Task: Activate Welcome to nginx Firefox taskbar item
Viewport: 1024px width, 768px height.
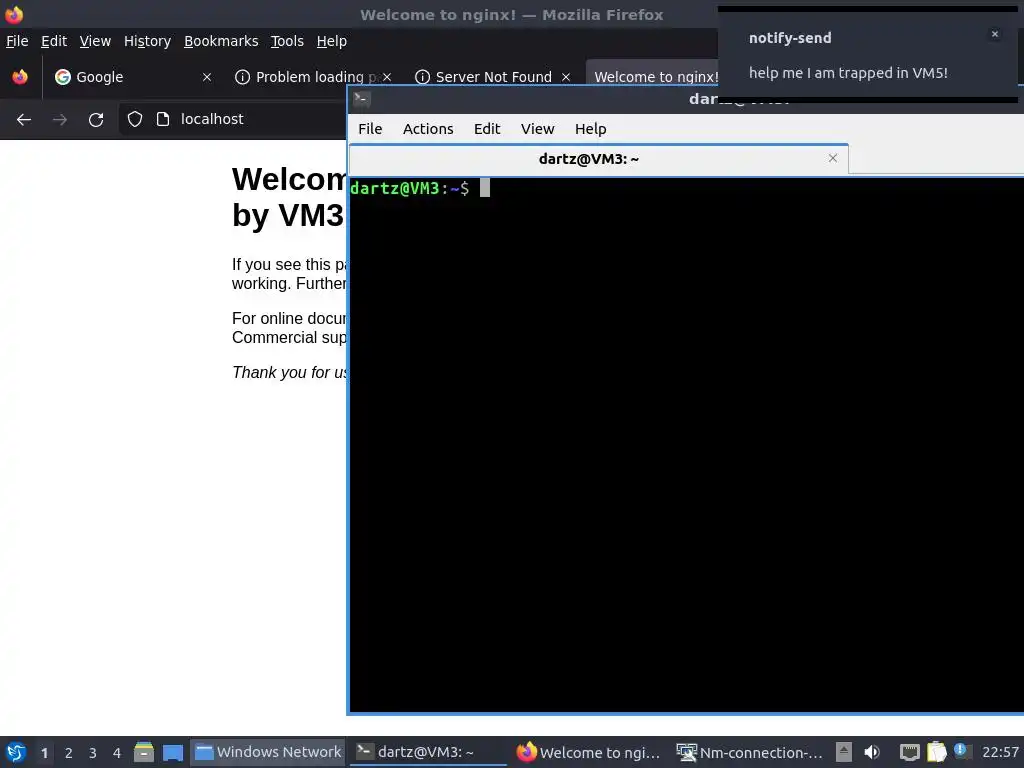Action: (589, 752)
